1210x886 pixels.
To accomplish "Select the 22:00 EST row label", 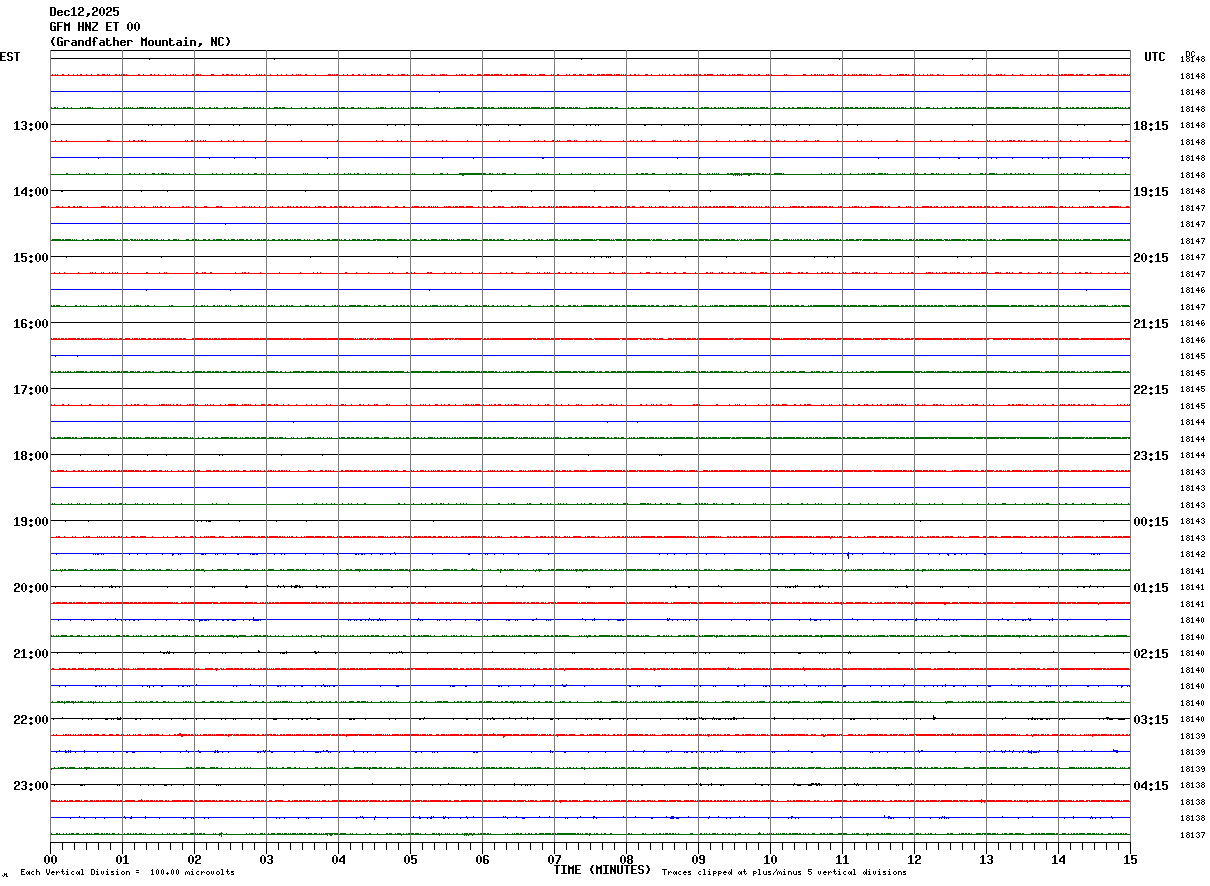I will (30, 720).
